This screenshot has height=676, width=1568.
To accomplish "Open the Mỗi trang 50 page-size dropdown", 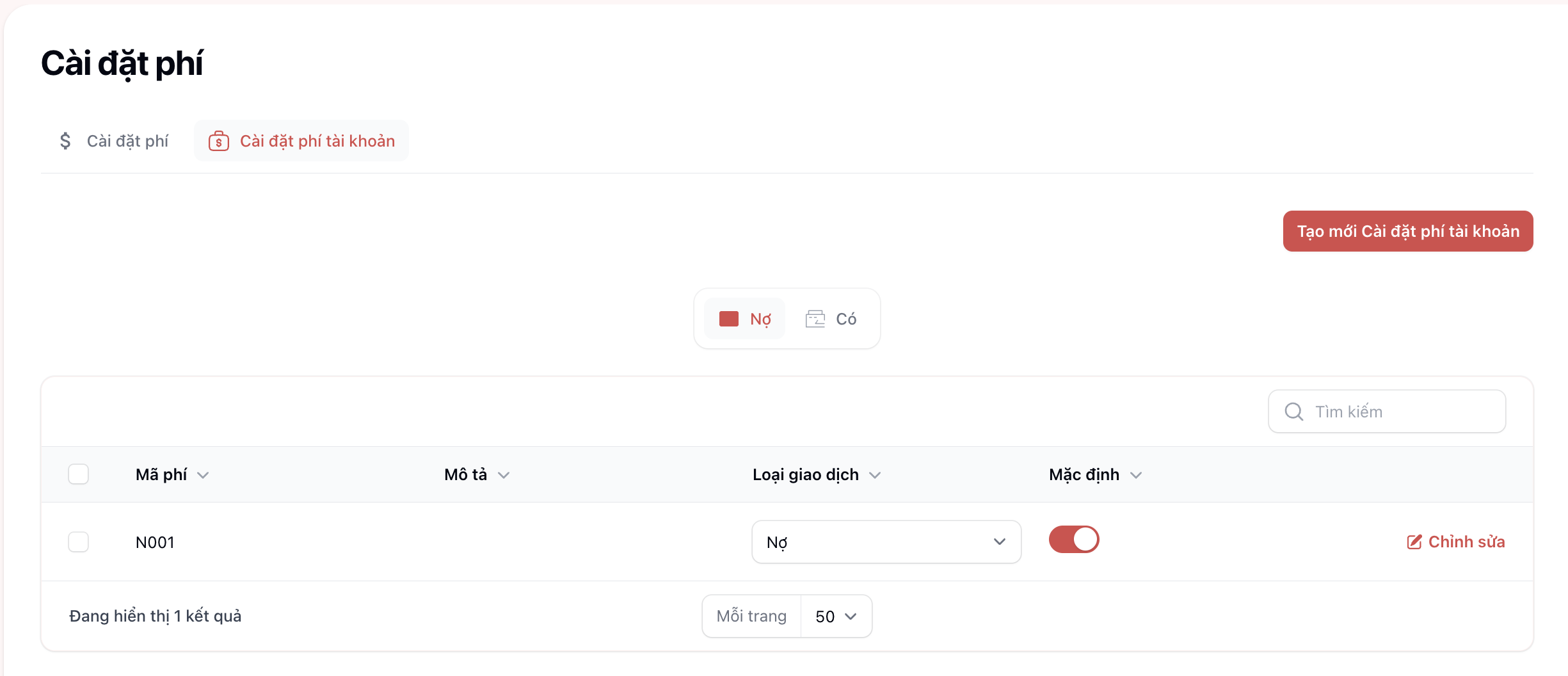I will (x=836, y=616).
